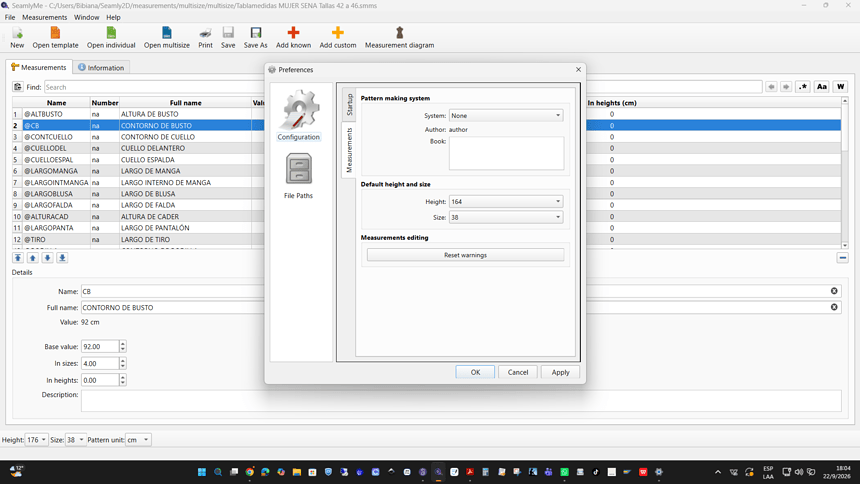Open the File menu
The image size is (860, 484).
point(10,18)
